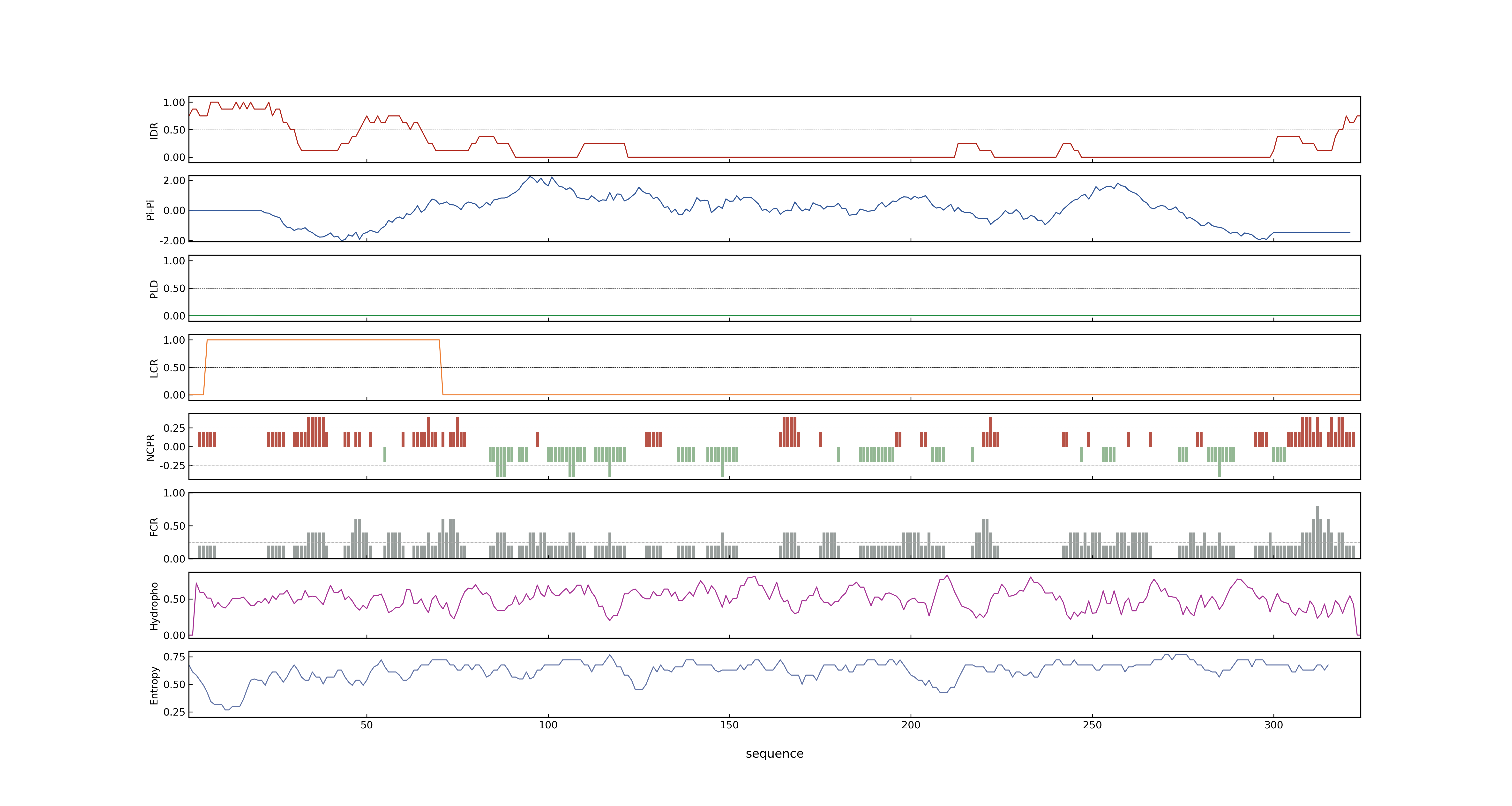The height and width of the screenshot is (806, 1512).
Task: Click the FCR y-axis label
Action: [154, 526]
